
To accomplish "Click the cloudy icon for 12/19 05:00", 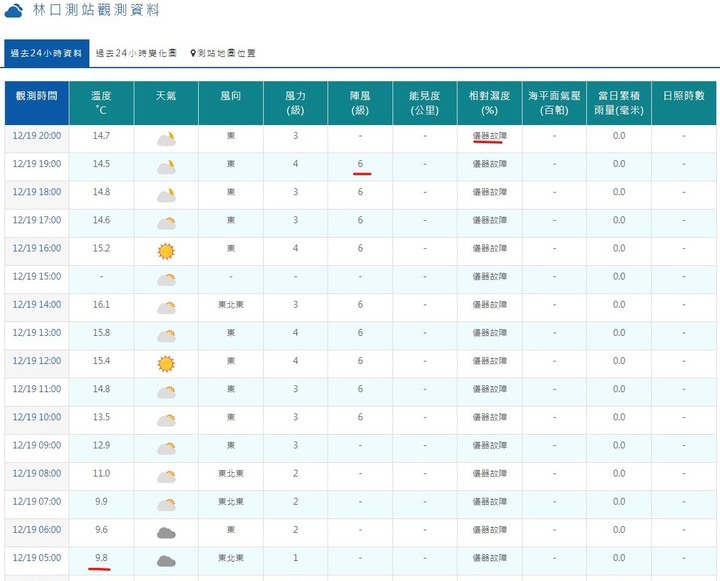I will click(166, 561).
